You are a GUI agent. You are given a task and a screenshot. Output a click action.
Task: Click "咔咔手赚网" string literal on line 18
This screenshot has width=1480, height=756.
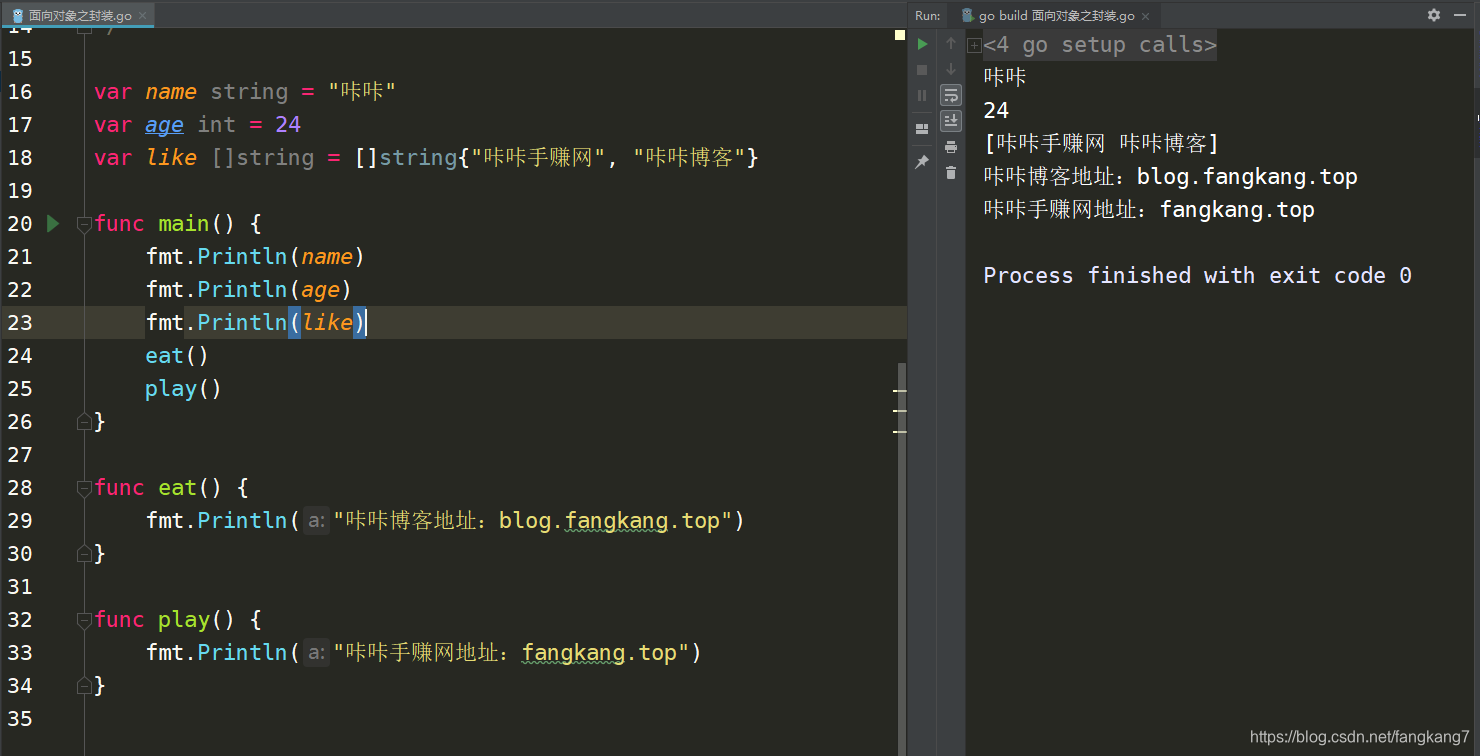tap(540, 158)
